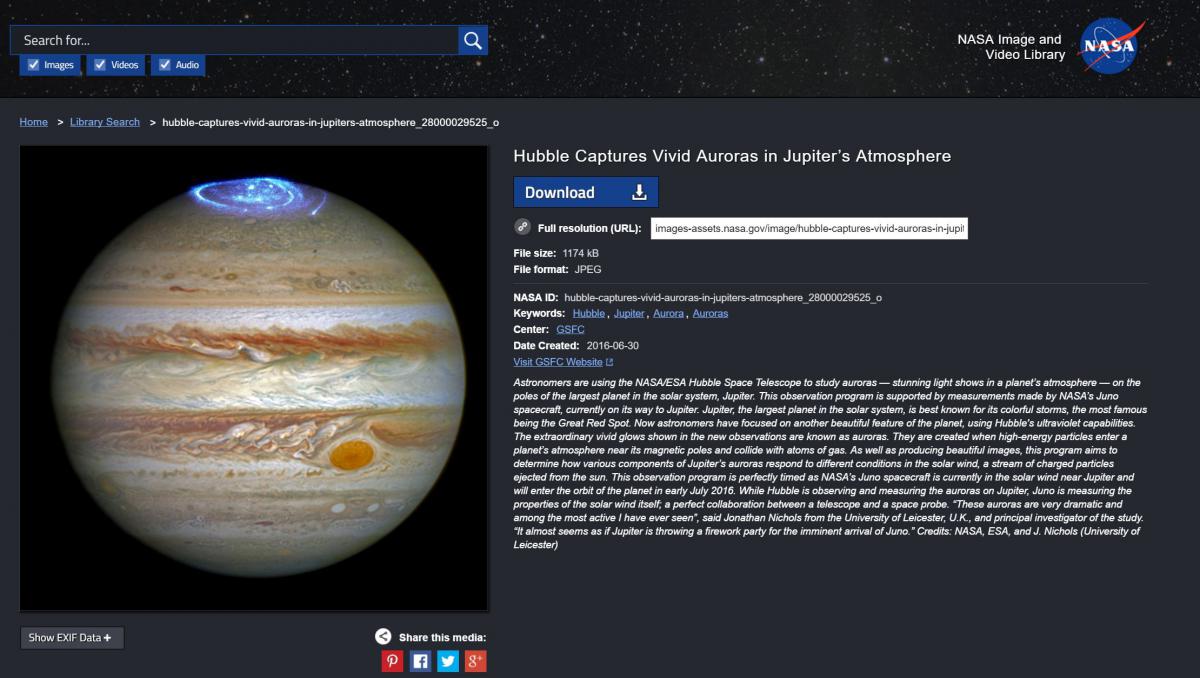Image resolution: width=1200 pixels, height=678 pixels.
Task: Open the NASA logo homepage
Action: 1111,46
